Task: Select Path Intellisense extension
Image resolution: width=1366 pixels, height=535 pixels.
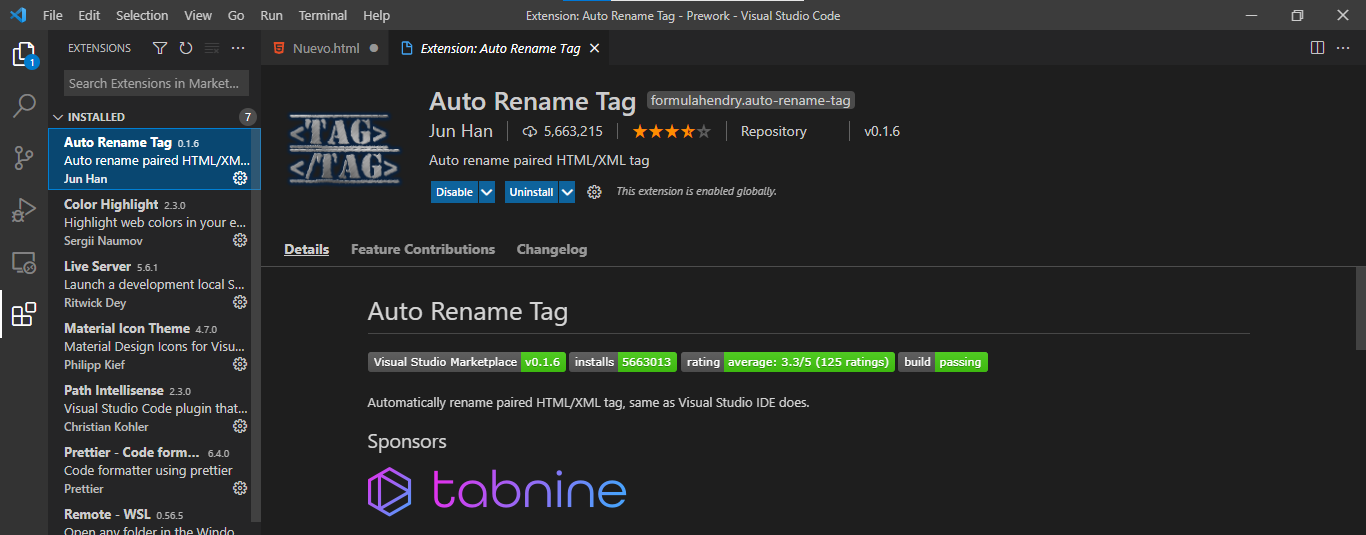Action: point(154,408)
